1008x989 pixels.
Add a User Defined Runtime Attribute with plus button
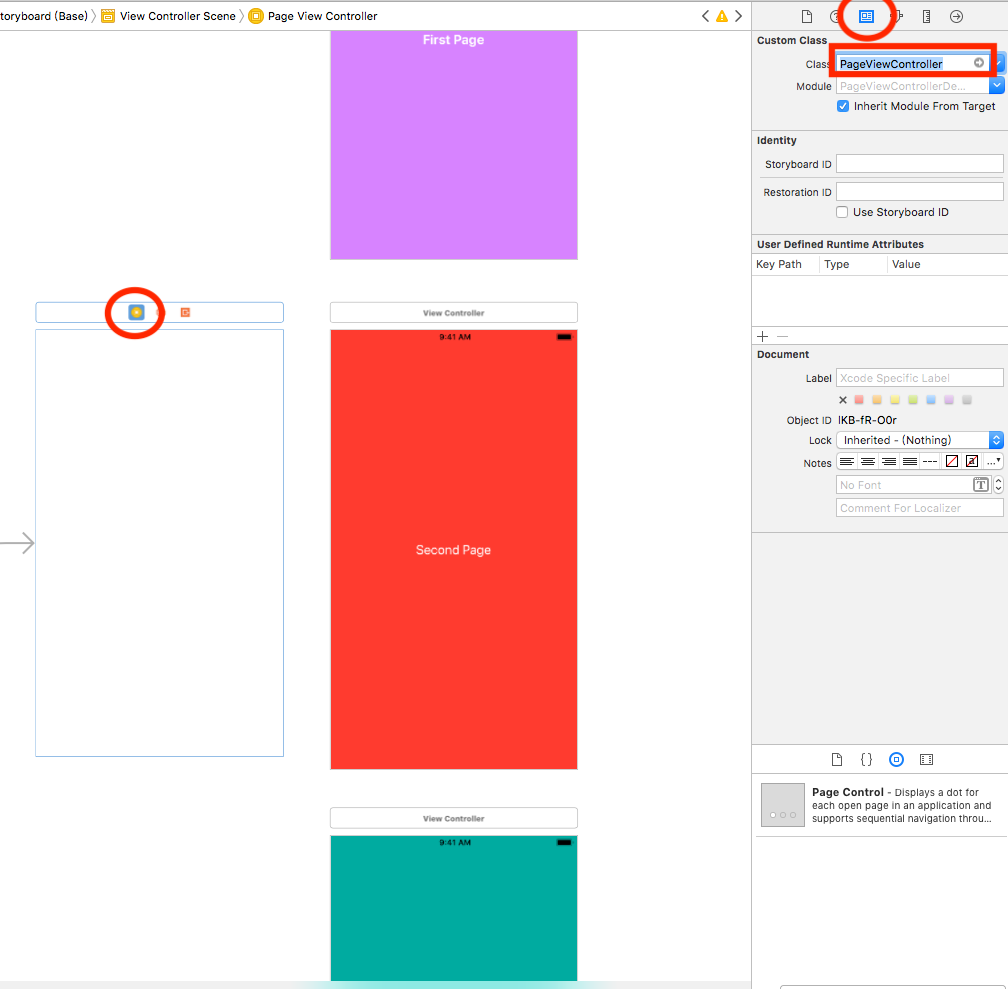pyautogui.click(x=762, y=336)
